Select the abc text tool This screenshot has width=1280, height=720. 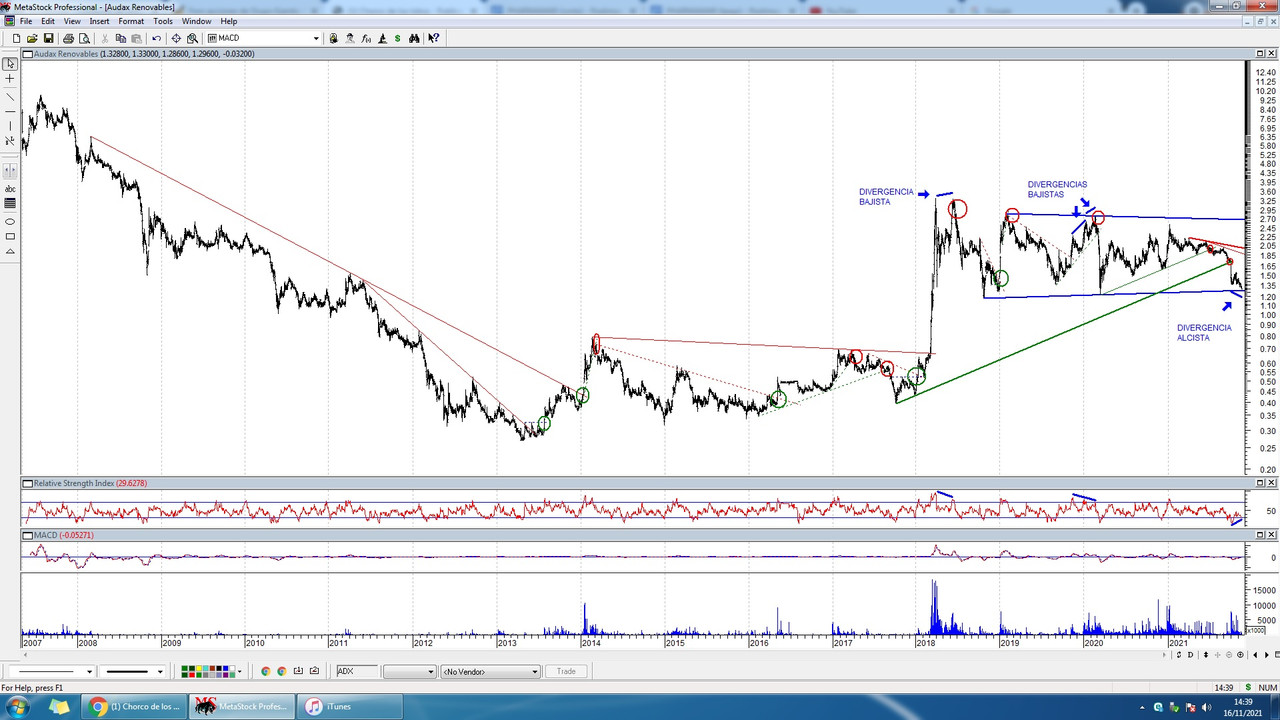point(9,189)
